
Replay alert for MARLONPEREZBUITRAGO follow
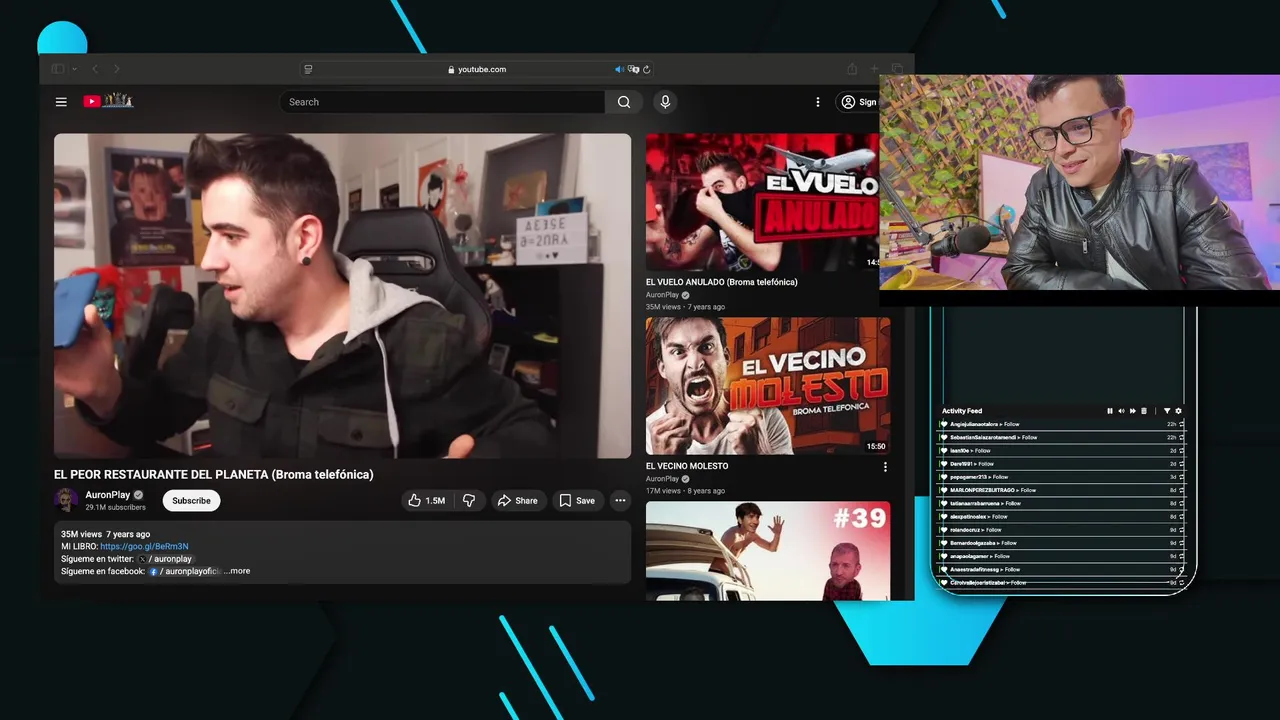[x=1181, y=490]
